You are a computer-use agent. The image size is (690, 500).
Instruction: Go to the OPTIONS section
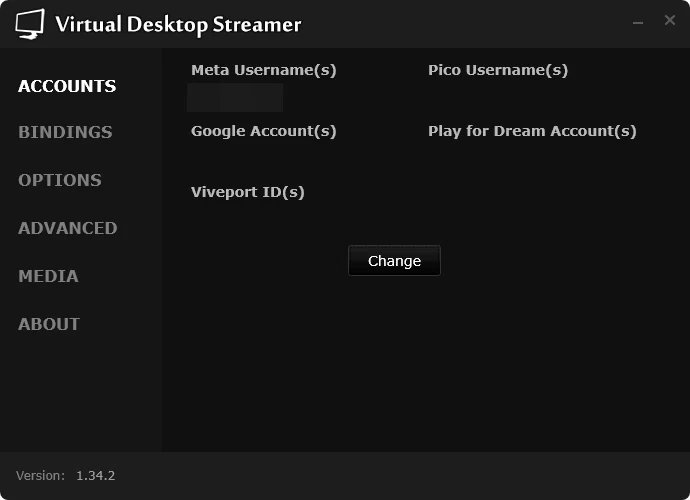tap(60, 180)
